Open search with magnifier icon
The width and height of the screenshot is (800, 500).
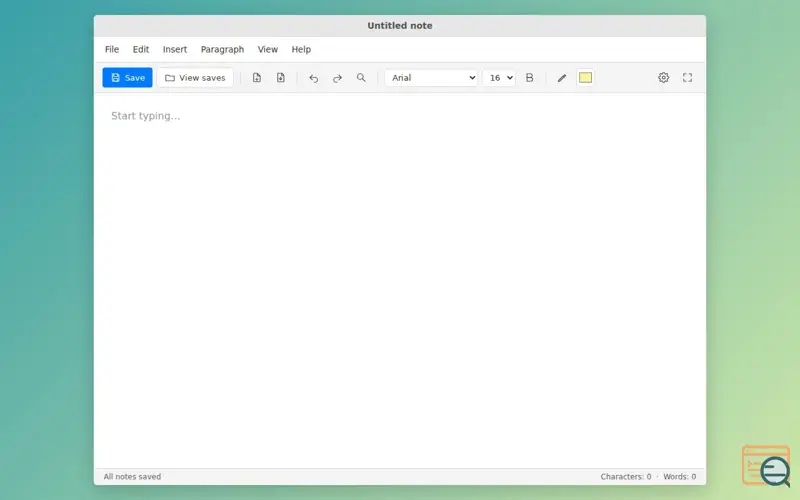click(x=361, y=78)
